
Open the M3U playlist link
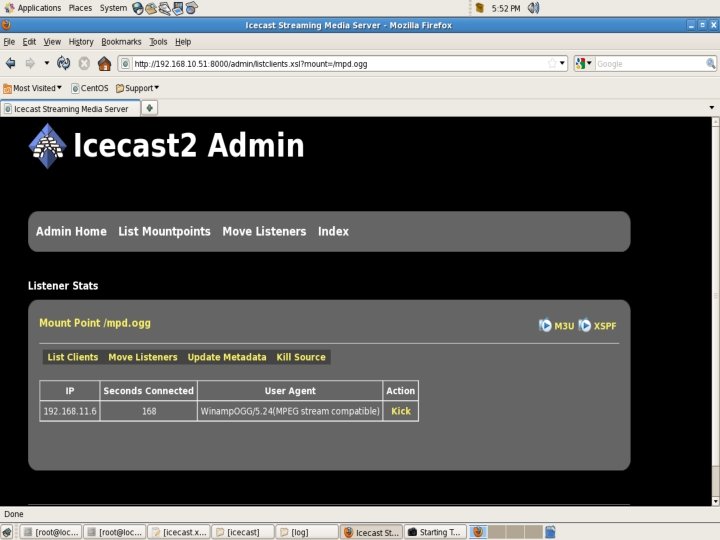[564, 326]
